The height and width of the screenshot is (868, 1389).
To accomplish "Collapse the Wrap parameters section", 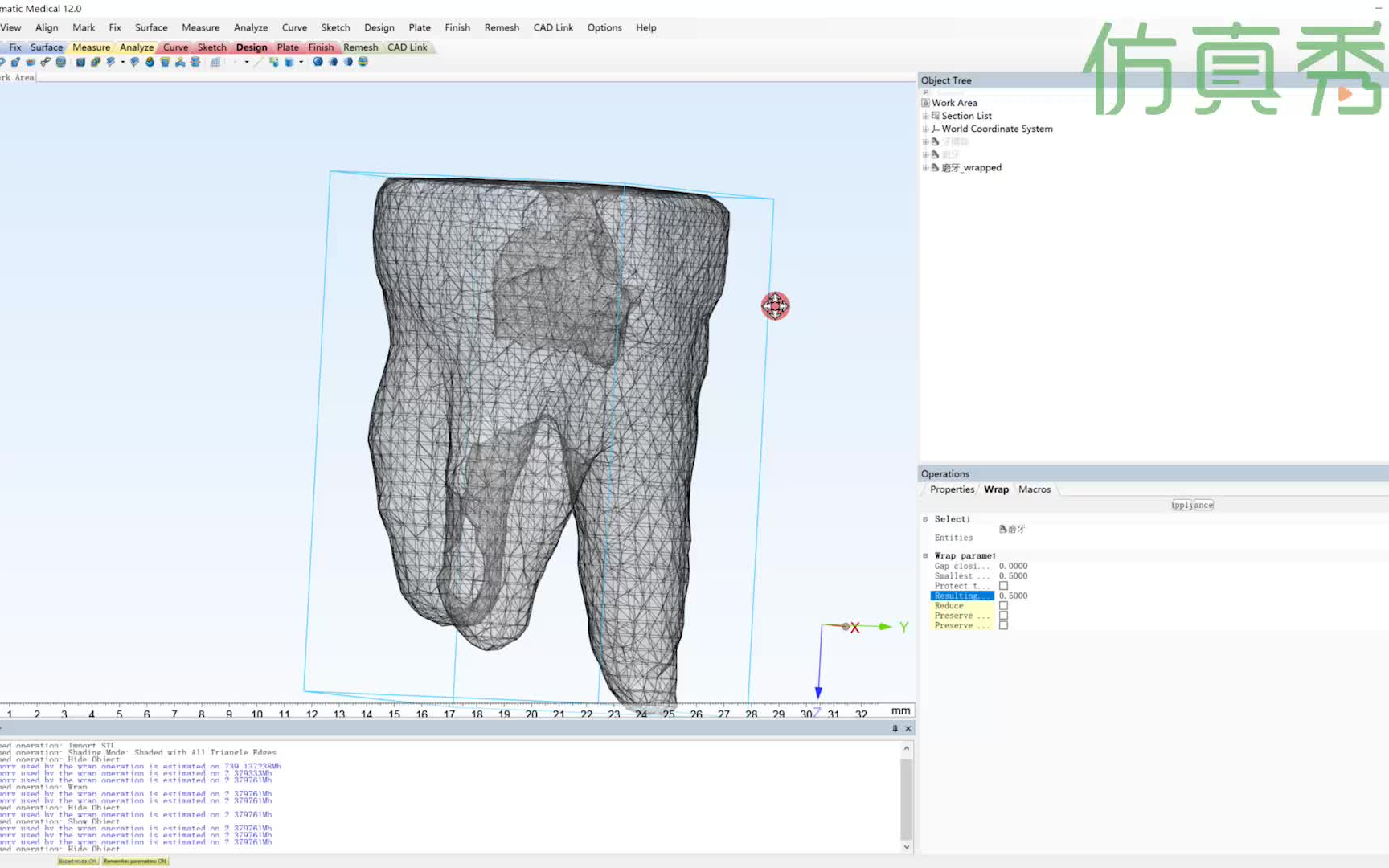I will pyautogui.click(x=925, y=556).
